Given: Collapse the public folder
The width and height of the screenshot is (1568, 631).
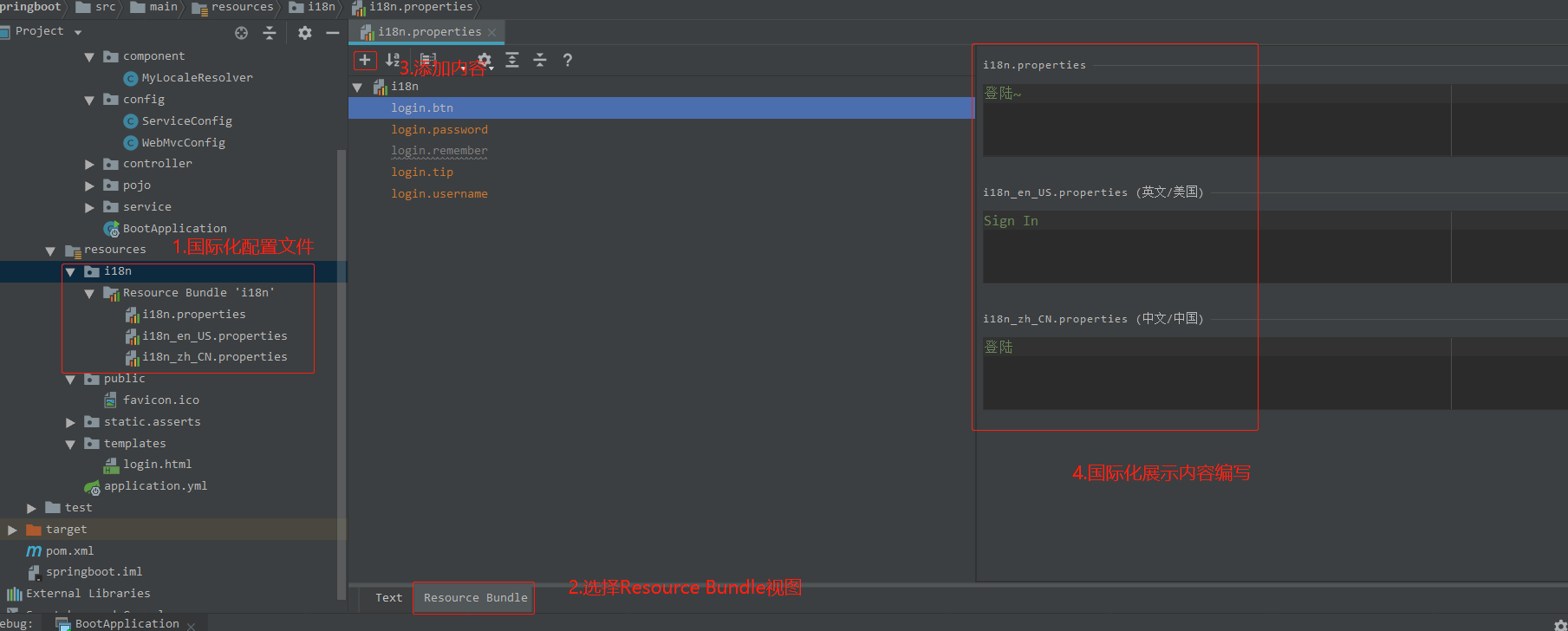Looking at the screenshot, I should 70,380.
